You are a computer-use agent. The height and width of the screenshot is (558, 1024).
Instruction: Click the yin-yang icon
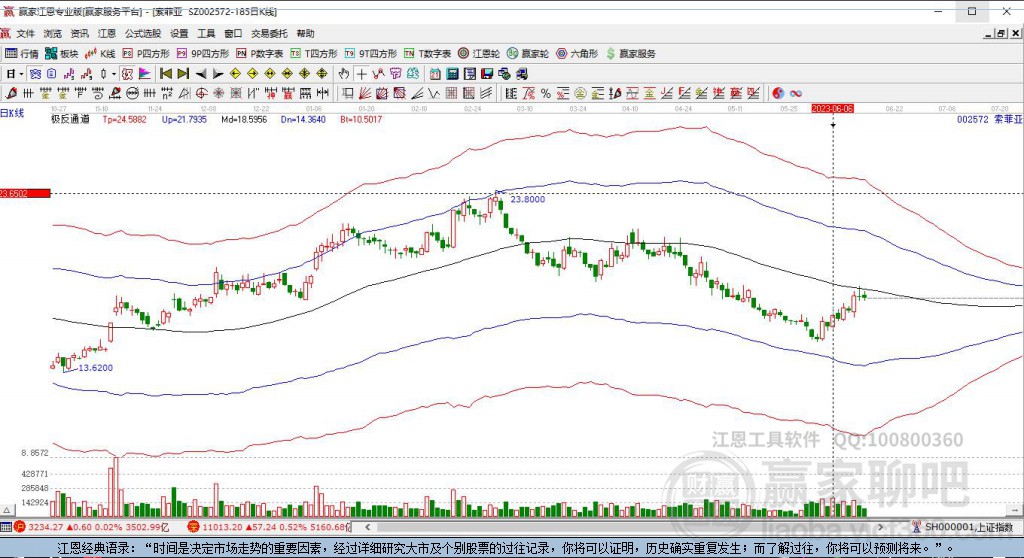778,93
